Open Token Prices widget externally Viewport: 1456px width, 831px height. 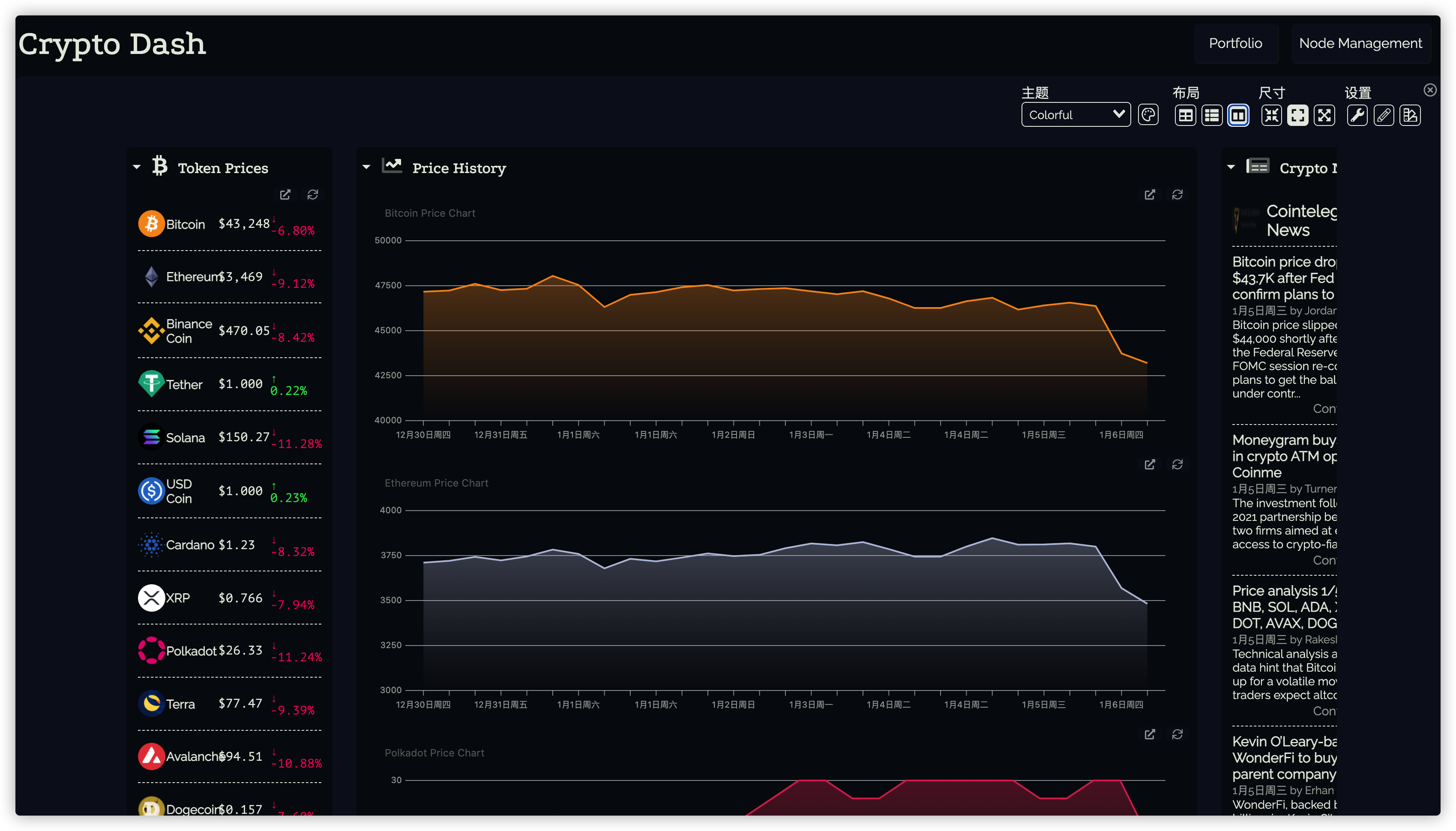click(285, 194)
